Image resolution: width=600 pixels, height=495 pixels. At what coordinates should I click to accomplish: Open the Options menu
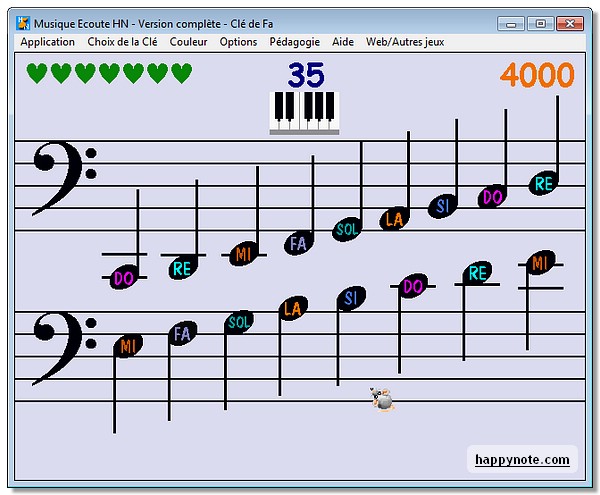tap(238, 42)
